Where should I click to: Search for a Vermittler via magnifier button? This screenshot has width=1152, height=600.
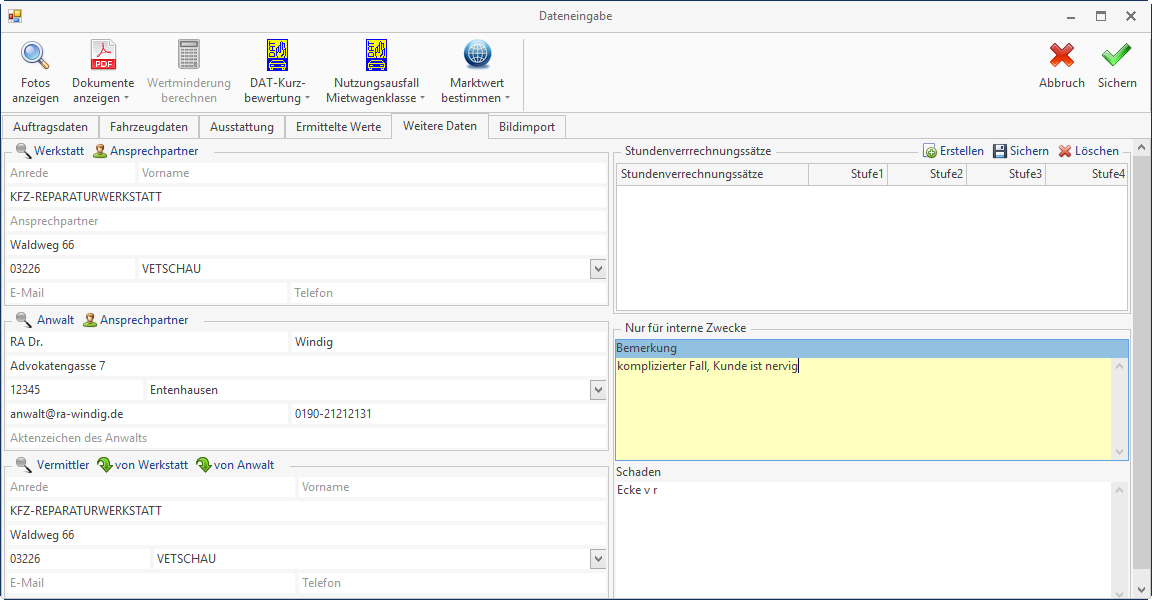pyautogui.click(x=52, y=465)
